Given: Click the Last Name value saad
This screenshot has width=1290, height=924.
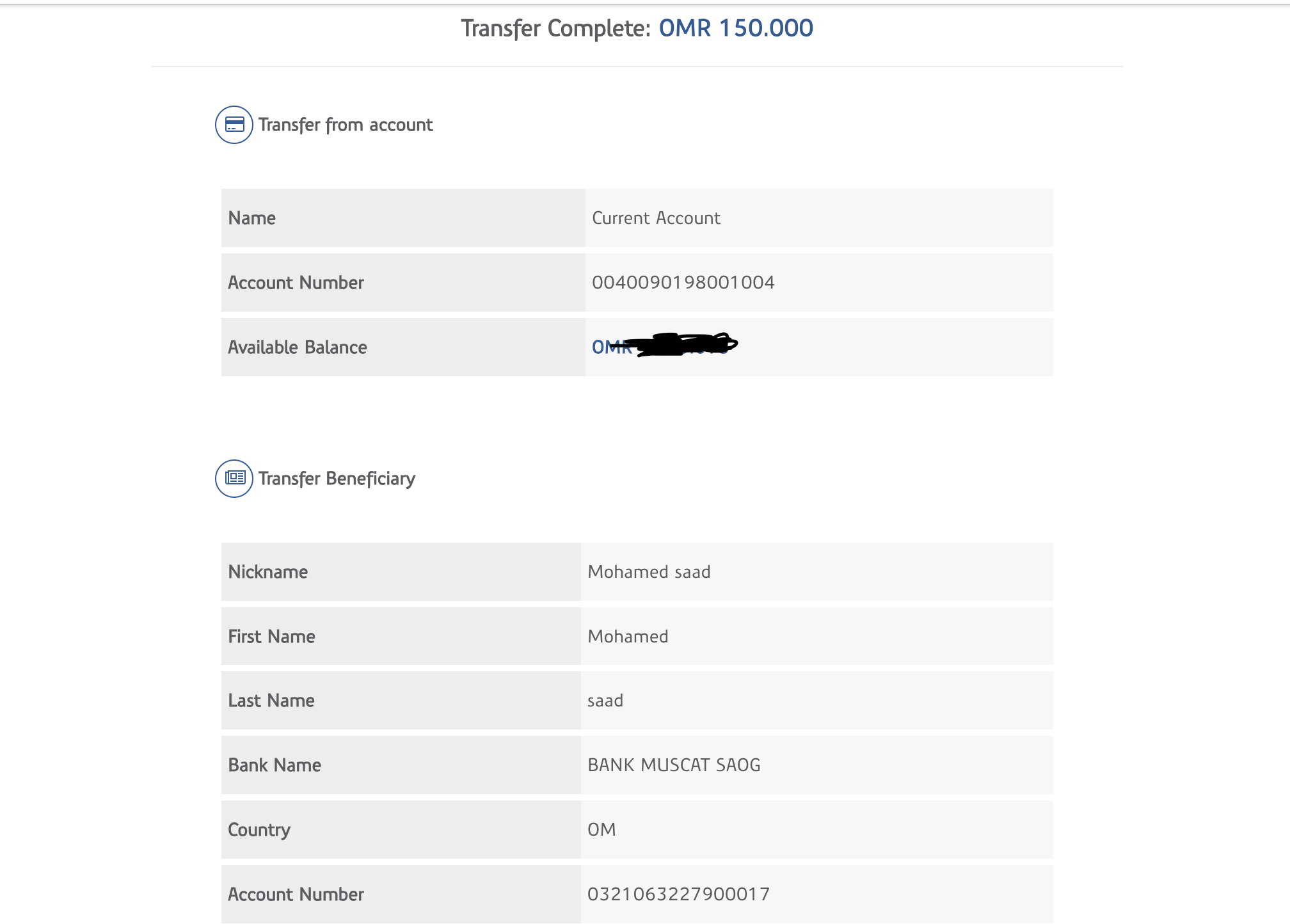Looking at the screenshot, I should pyautogui.click(x=605, y=701).
